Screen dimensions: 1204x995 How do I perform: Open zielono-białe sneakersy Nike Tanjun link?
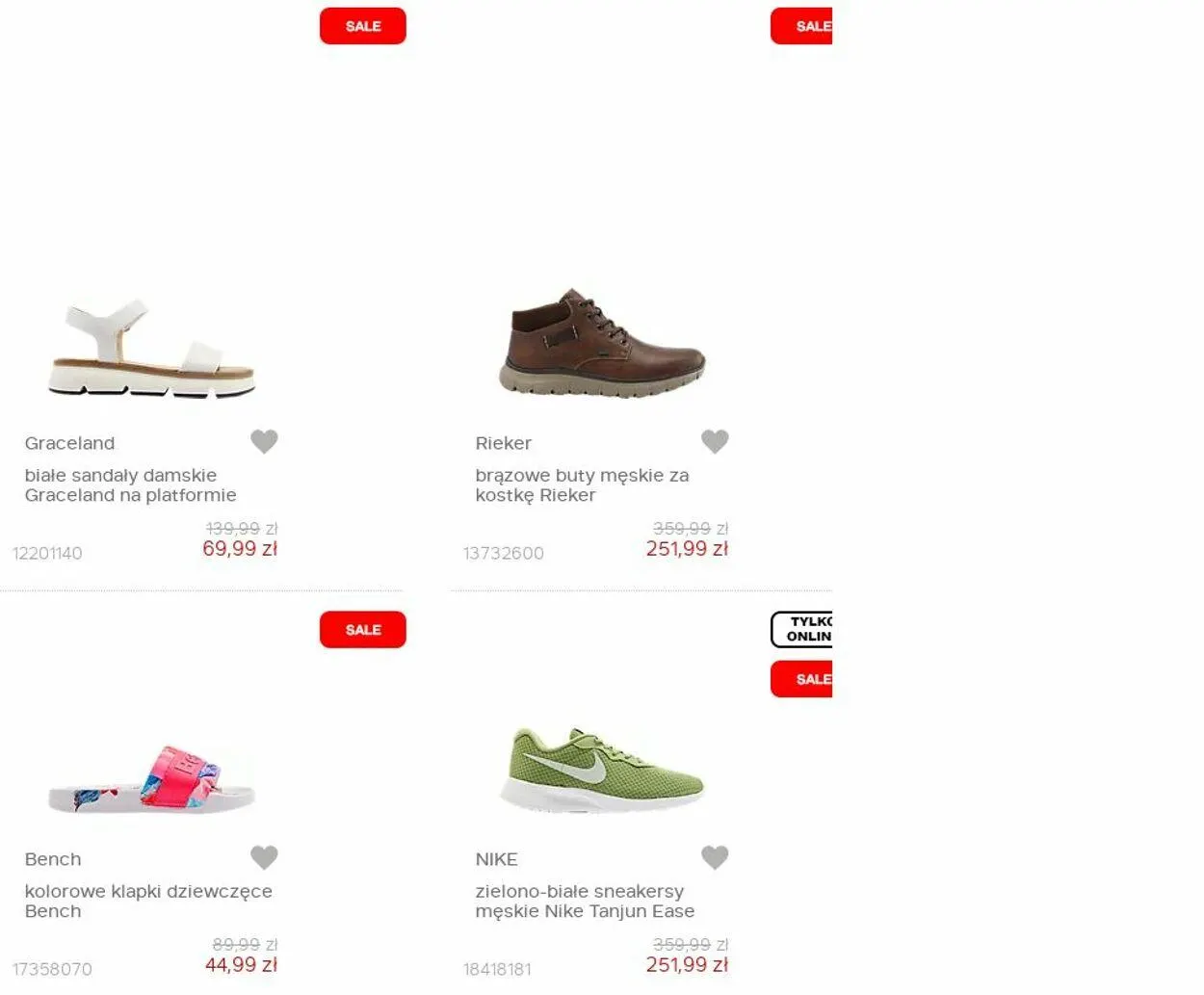pyautogui.click(x=585, y=902)
